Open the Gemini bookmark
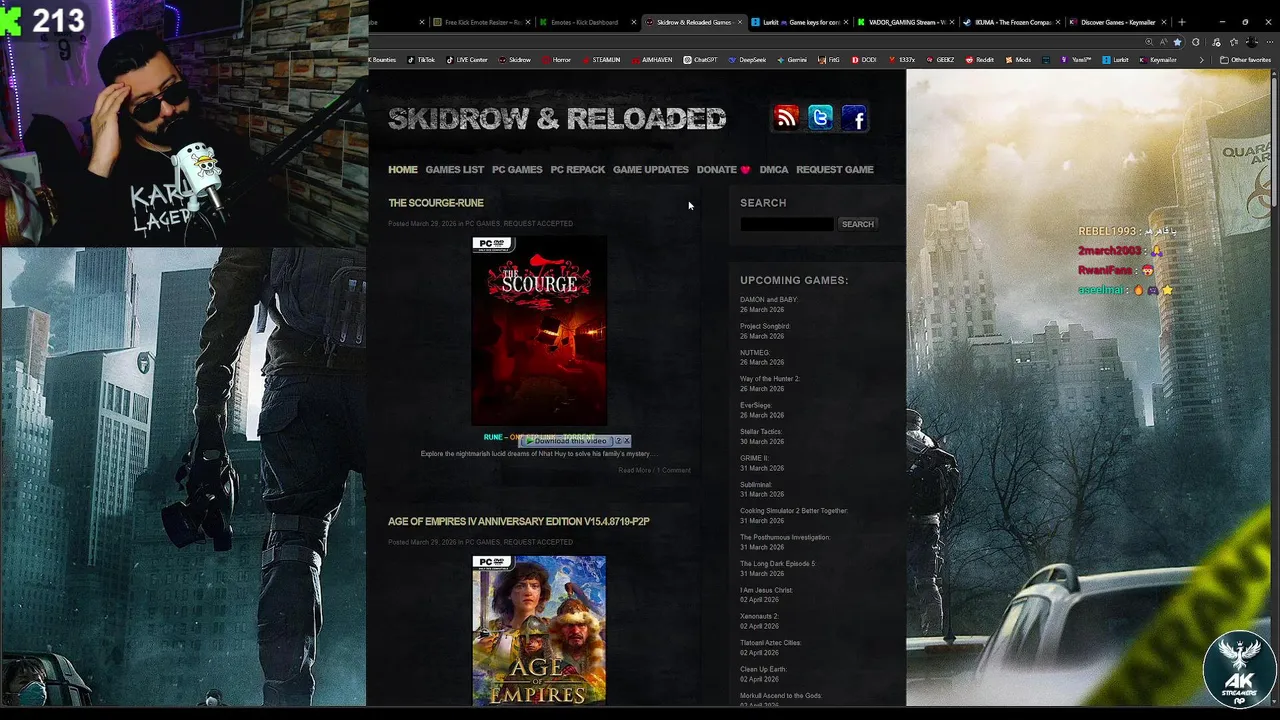 pos(791,60)
